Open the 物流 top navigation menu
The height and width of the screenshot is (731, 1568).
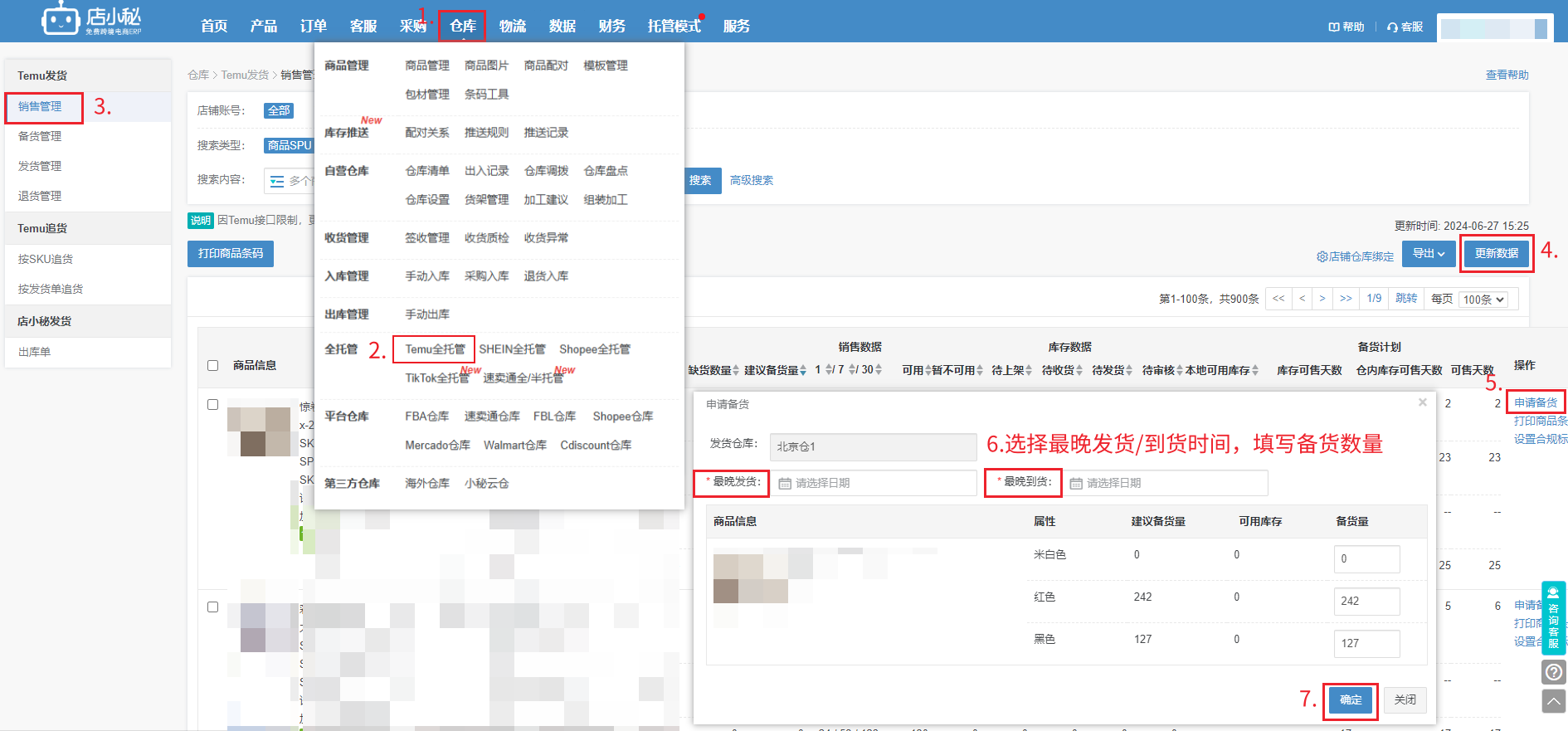click(513, 26)
